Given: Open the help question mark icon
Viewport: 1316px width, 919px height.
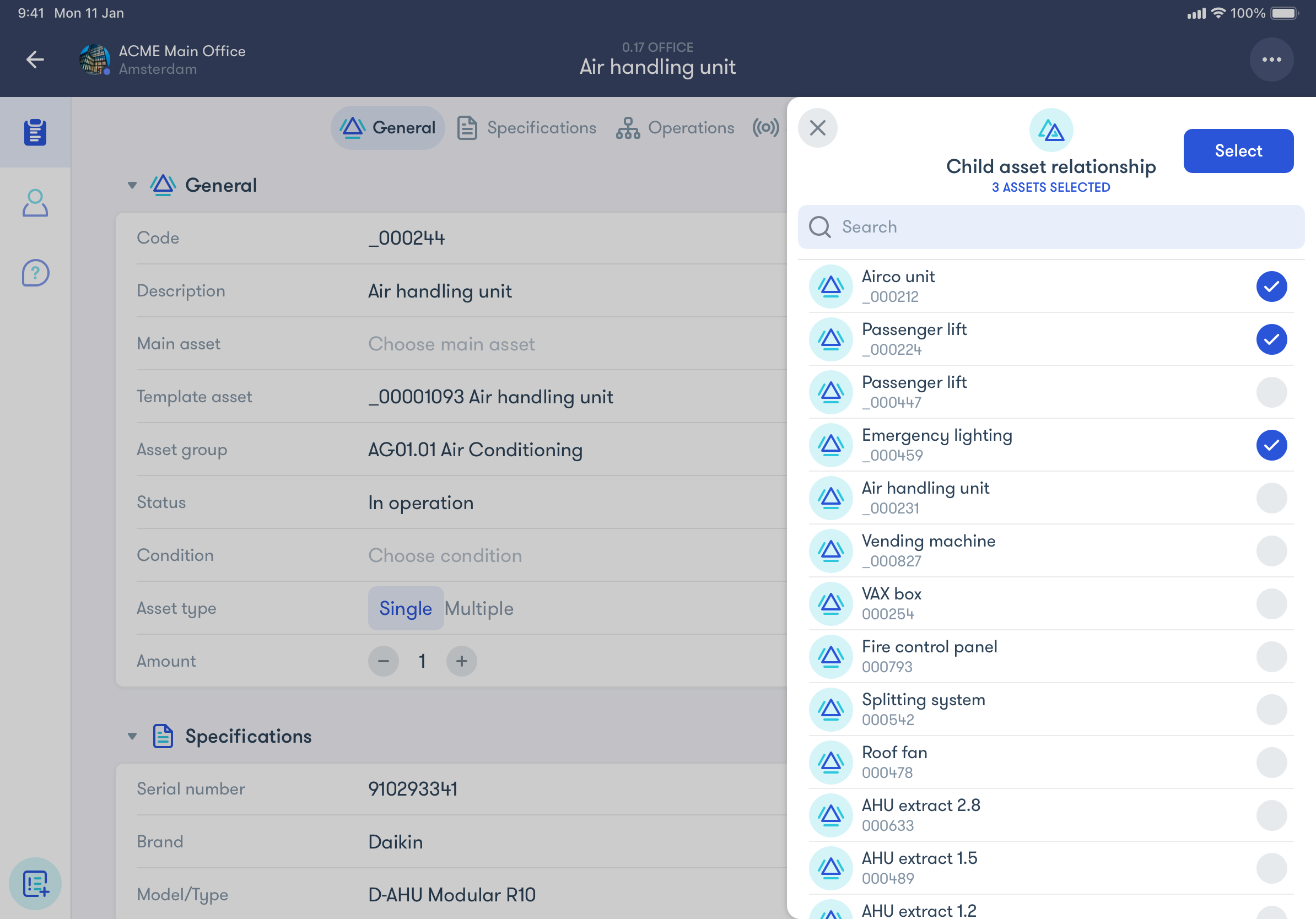Looking at the screenshot, I should pos(35,273).
